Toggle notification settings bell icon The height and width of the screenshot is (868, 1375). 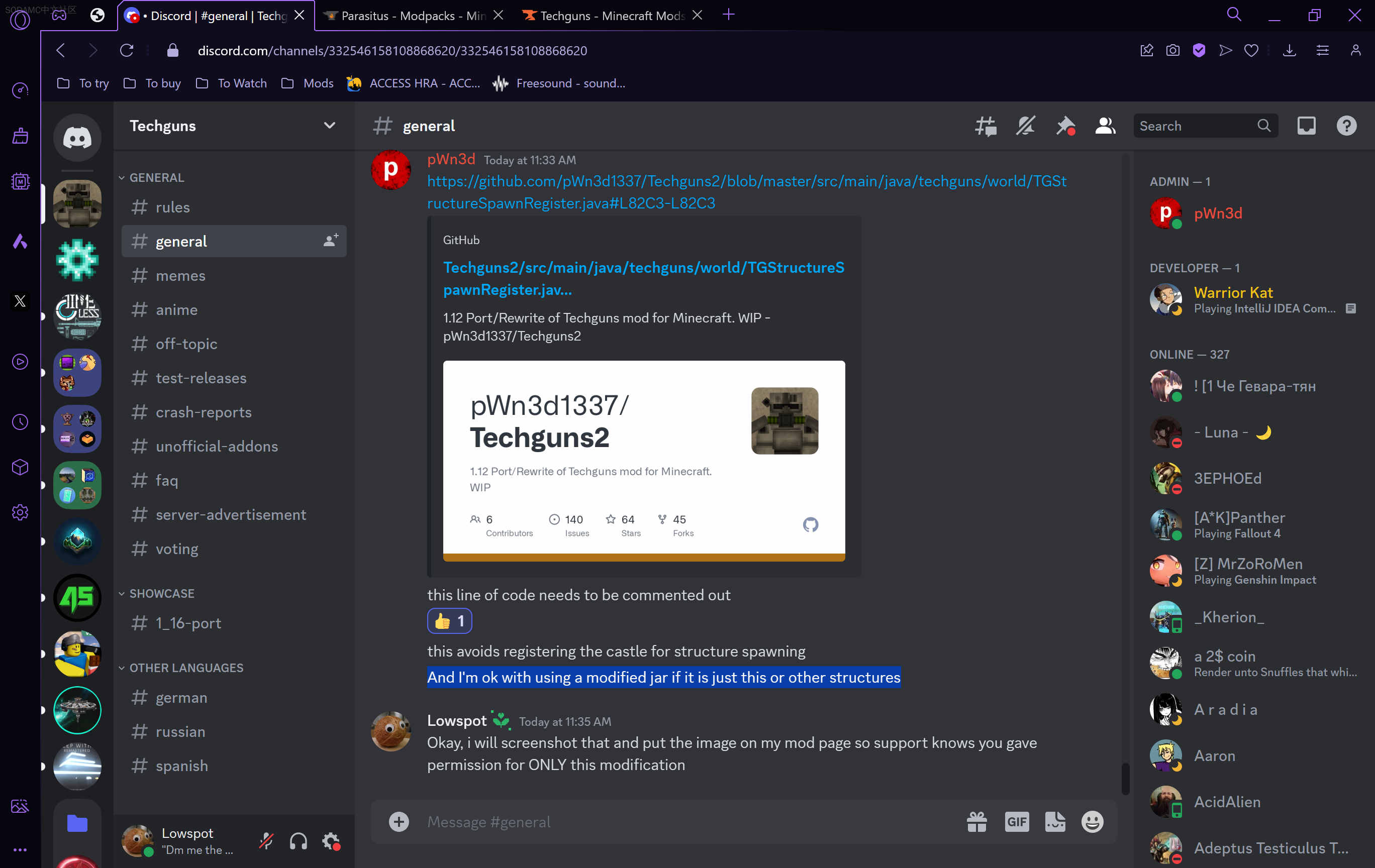click(x=1026, y=126)
